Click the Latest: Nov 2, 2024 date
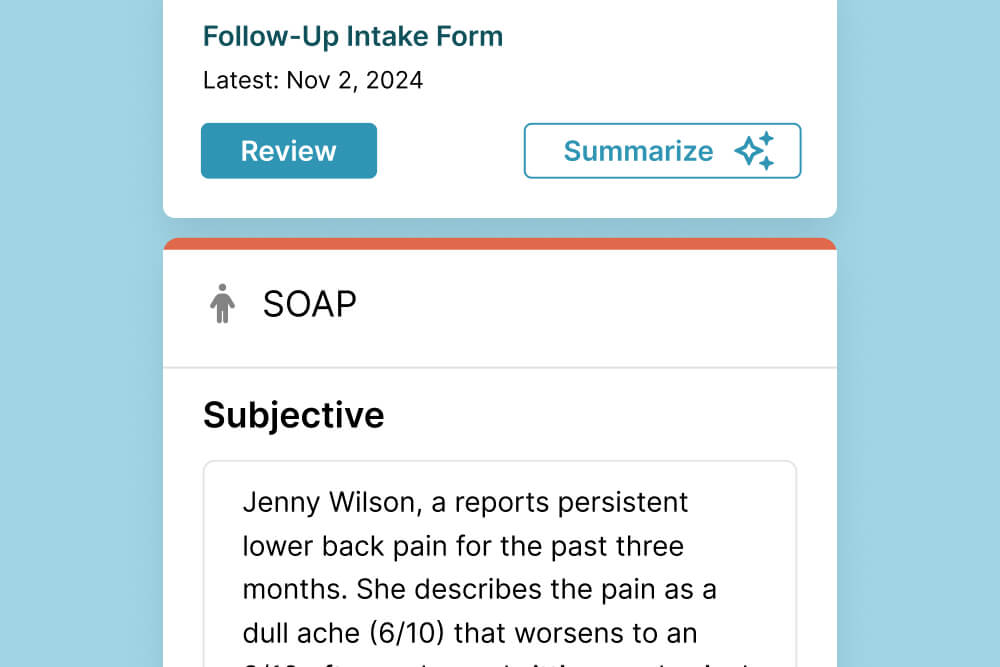This screenshot has width=1000, height=667. click(312, 80)
